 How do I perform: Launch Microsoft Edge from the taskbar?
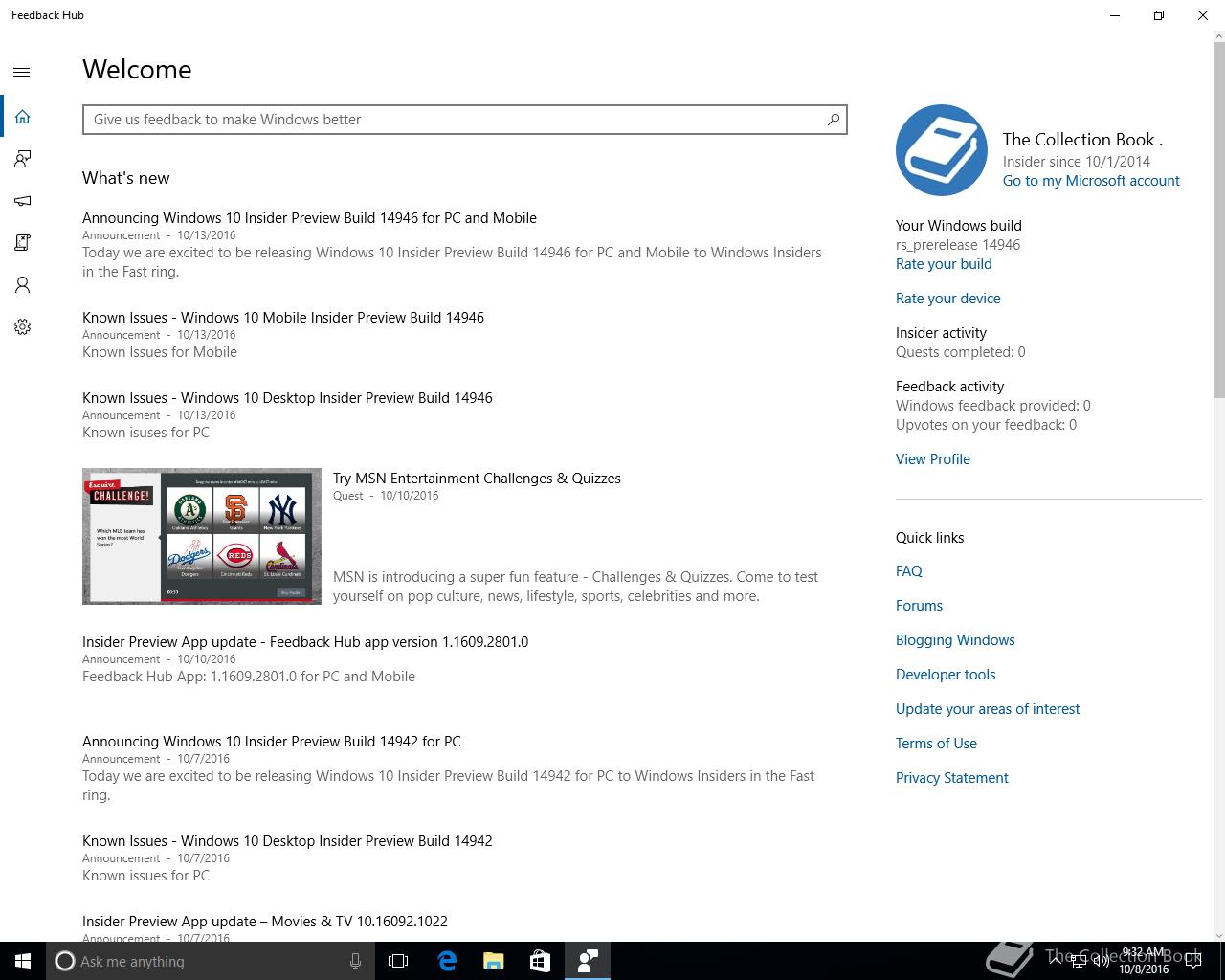tap(447, 961)
